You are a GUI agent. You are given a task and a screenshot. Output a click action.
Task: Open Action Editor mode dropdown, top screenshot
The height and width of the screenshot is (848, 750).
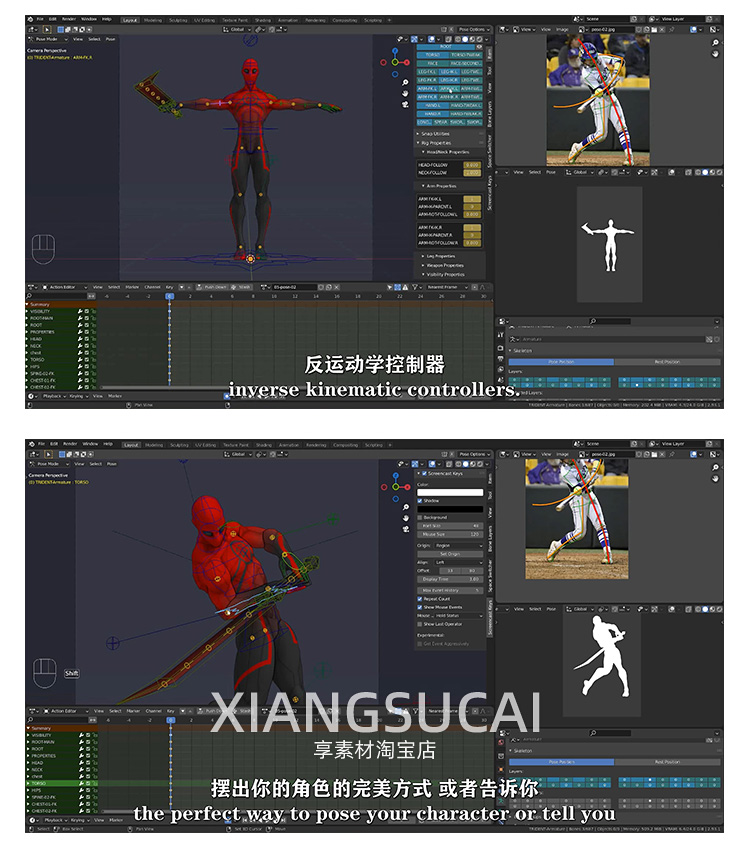[x=65, y=287]
